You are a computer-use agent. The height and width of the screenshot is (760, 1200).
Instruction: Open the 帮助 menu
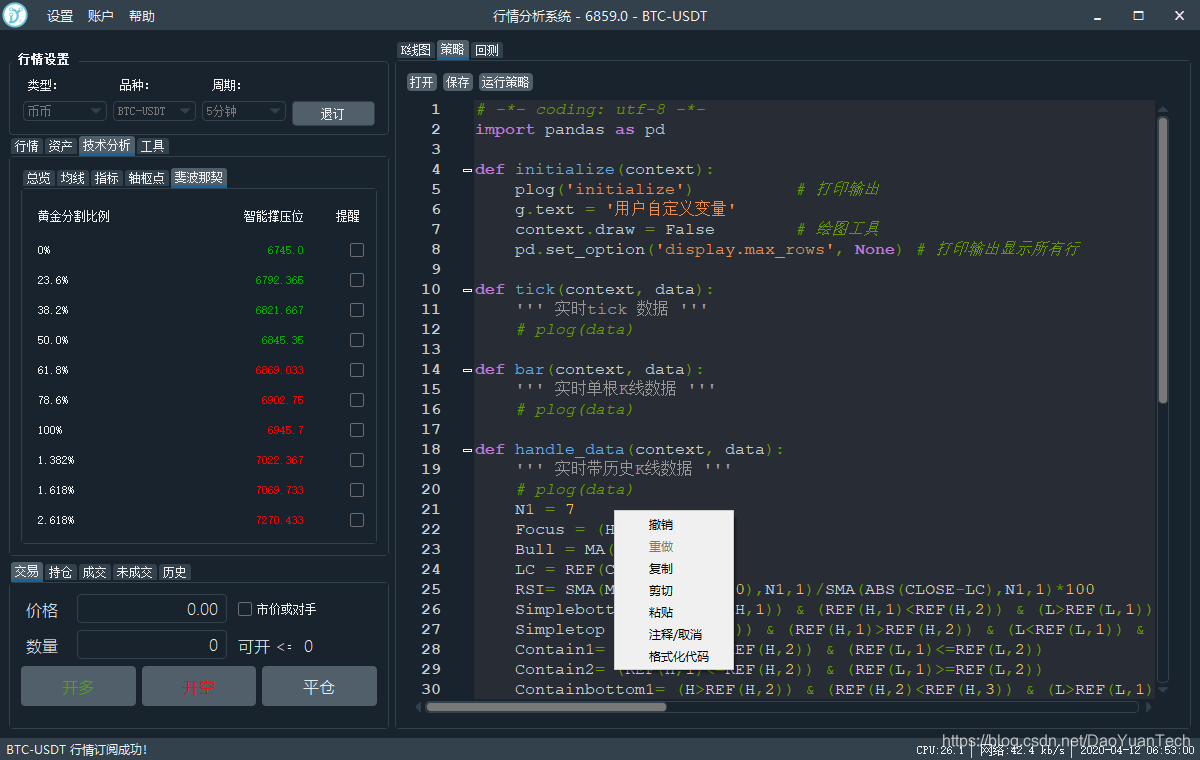point(141,15)
